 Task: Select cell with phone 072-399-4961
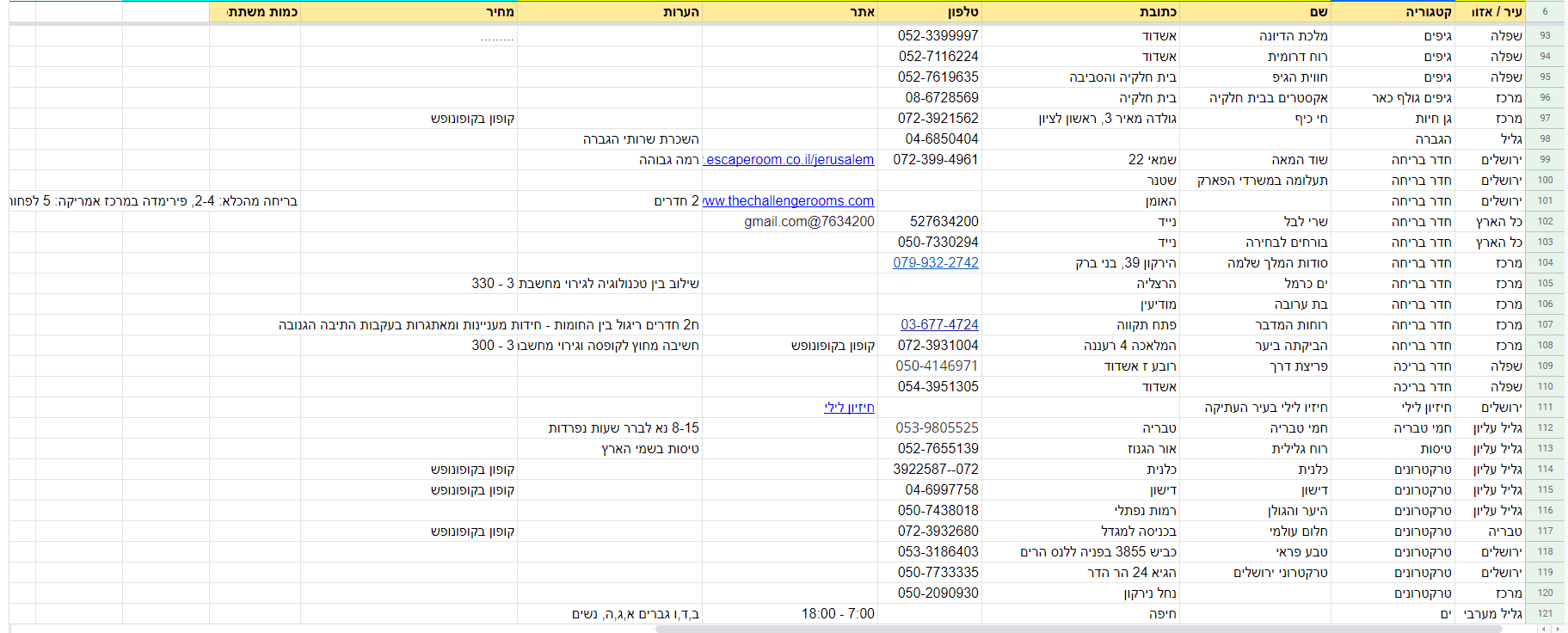coord(930,160)
